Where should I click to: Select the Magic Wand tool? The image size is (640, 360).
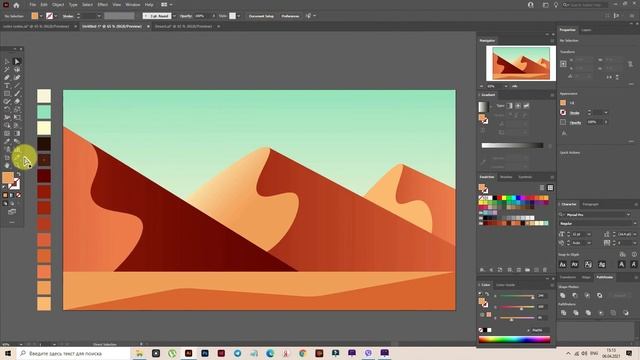tap(7, 69)
